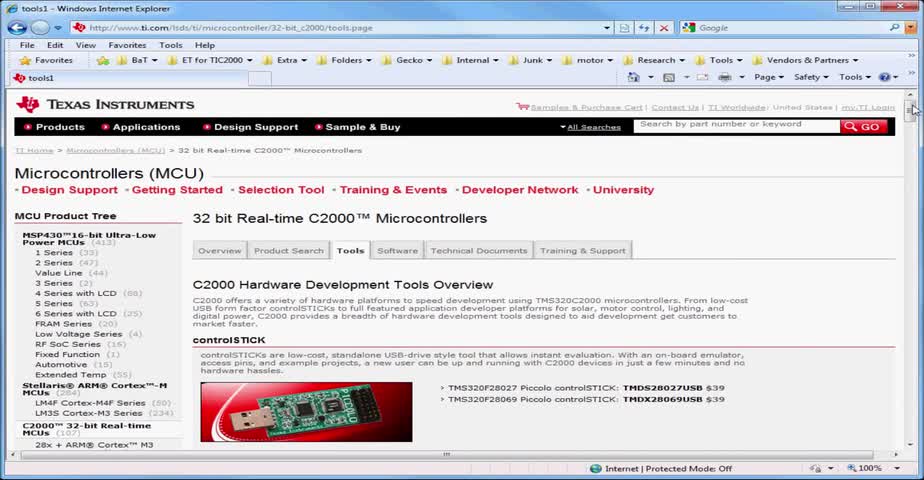Click the shopping cart icon beside Samples link

(522, 107)
